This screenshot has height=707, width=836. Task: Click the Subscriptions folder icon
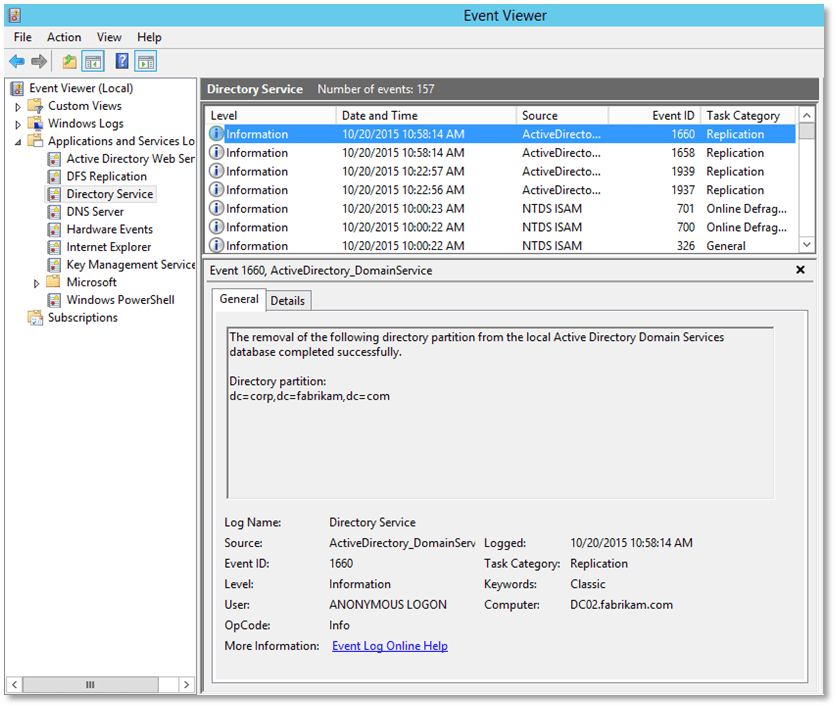[x=36, y=318]
